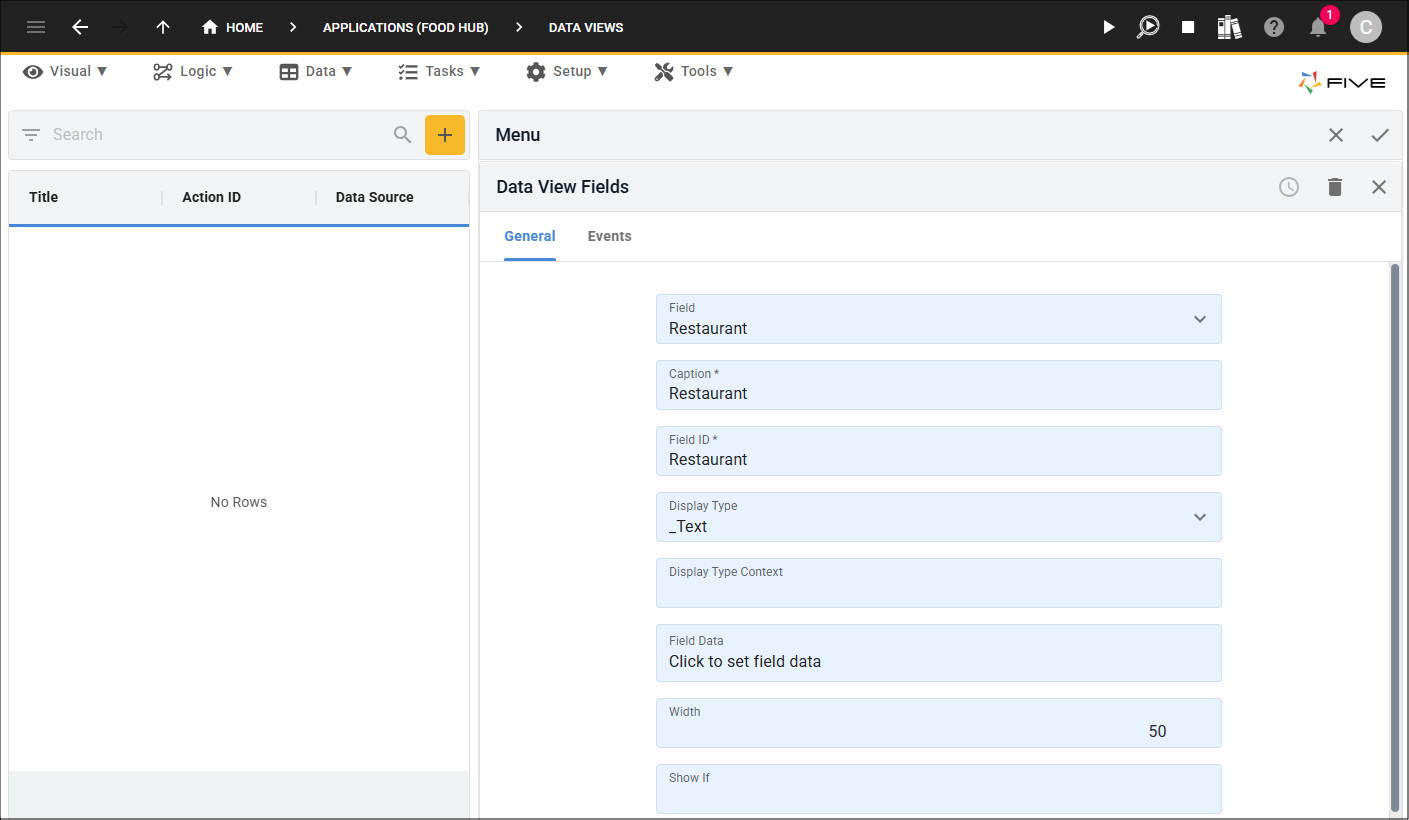Click the magnifier search icon
1409x820 pixels.
click(402, 135)
